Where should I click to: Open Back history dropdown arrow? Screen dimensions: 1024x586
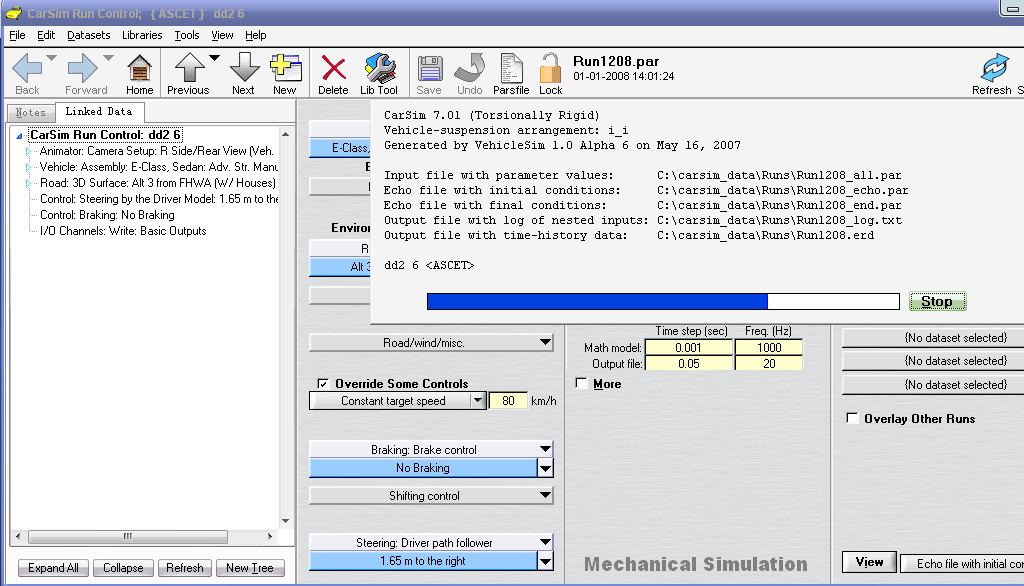coord(52,58)
